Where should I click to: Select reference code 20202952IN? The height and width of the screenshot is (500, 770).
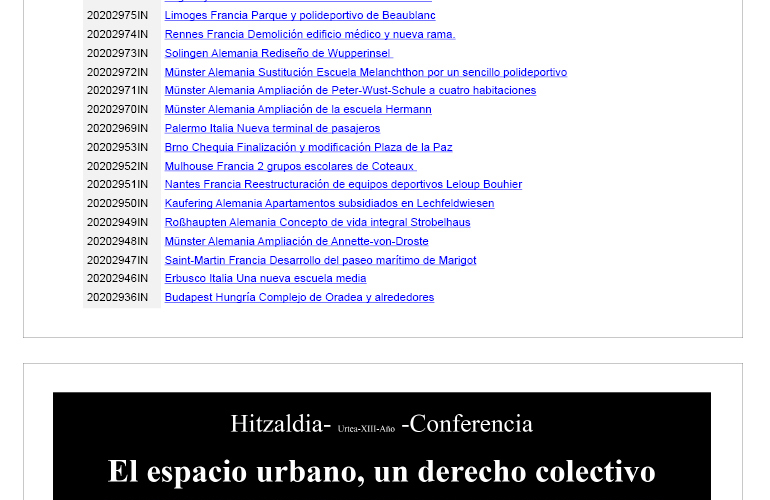[x=117, y=167]
